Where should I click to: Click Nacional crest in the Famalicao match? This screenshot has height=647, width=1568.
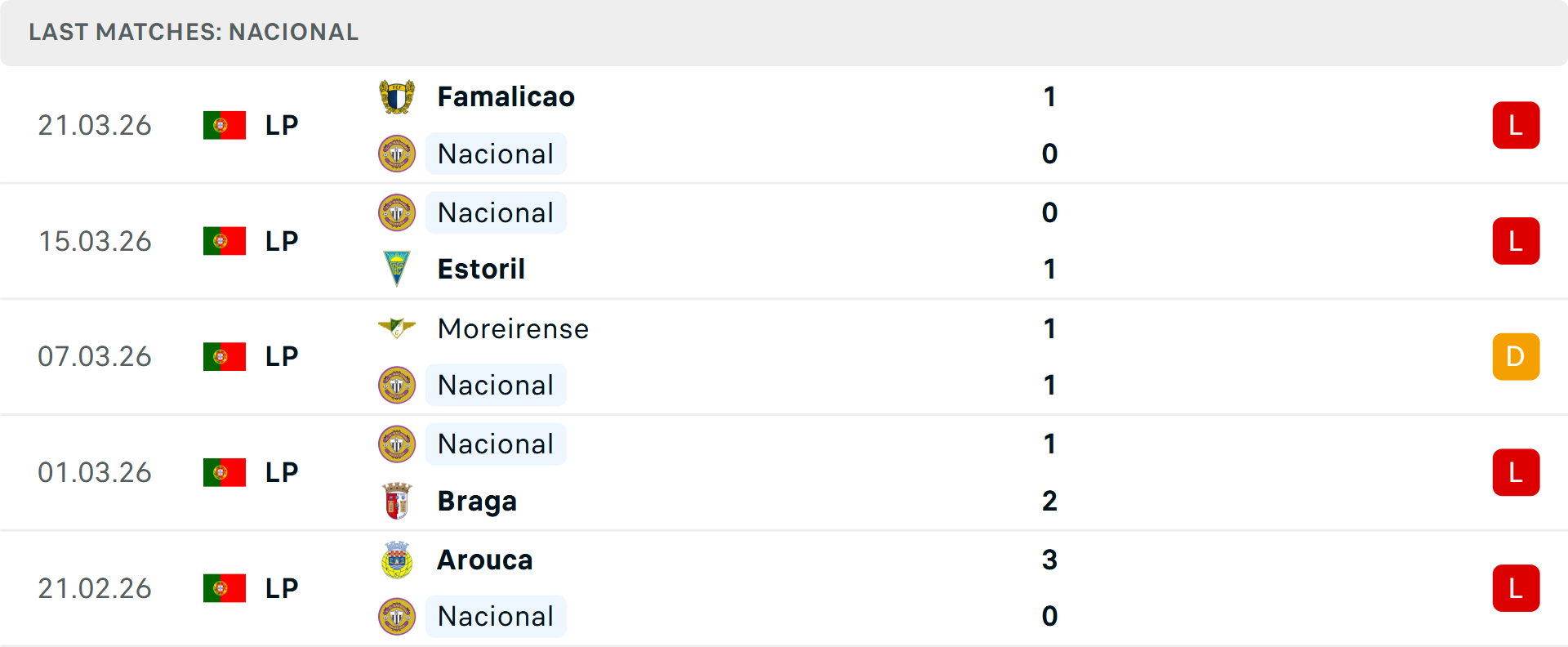point(397,154)
